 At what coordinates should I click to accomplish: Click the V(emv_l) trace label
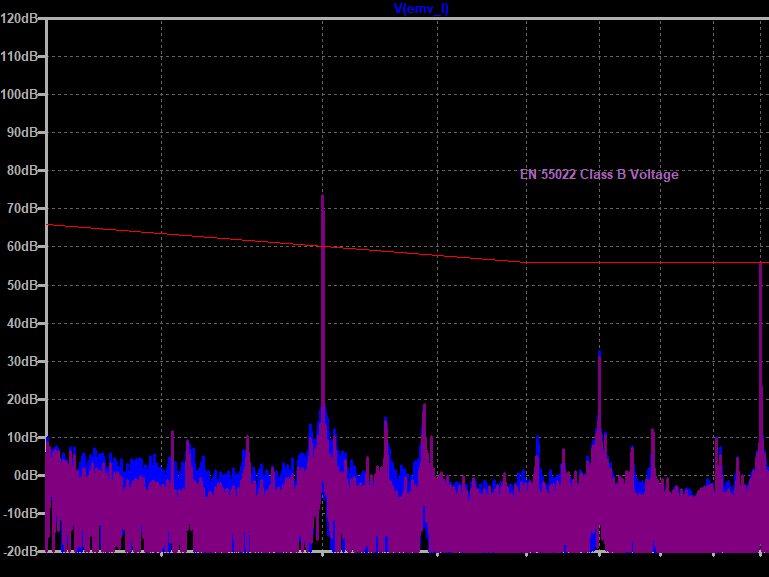click(421, 8)
